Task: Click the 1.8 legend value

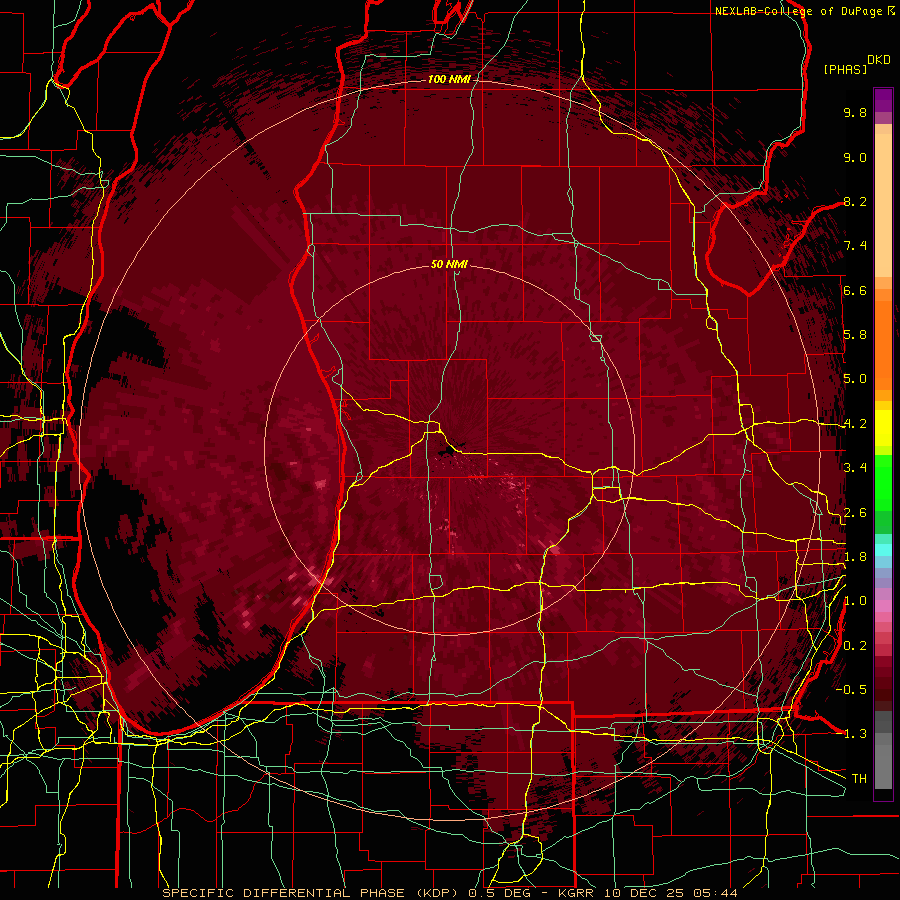Action: pyautogui.click(x=855, y=557)
